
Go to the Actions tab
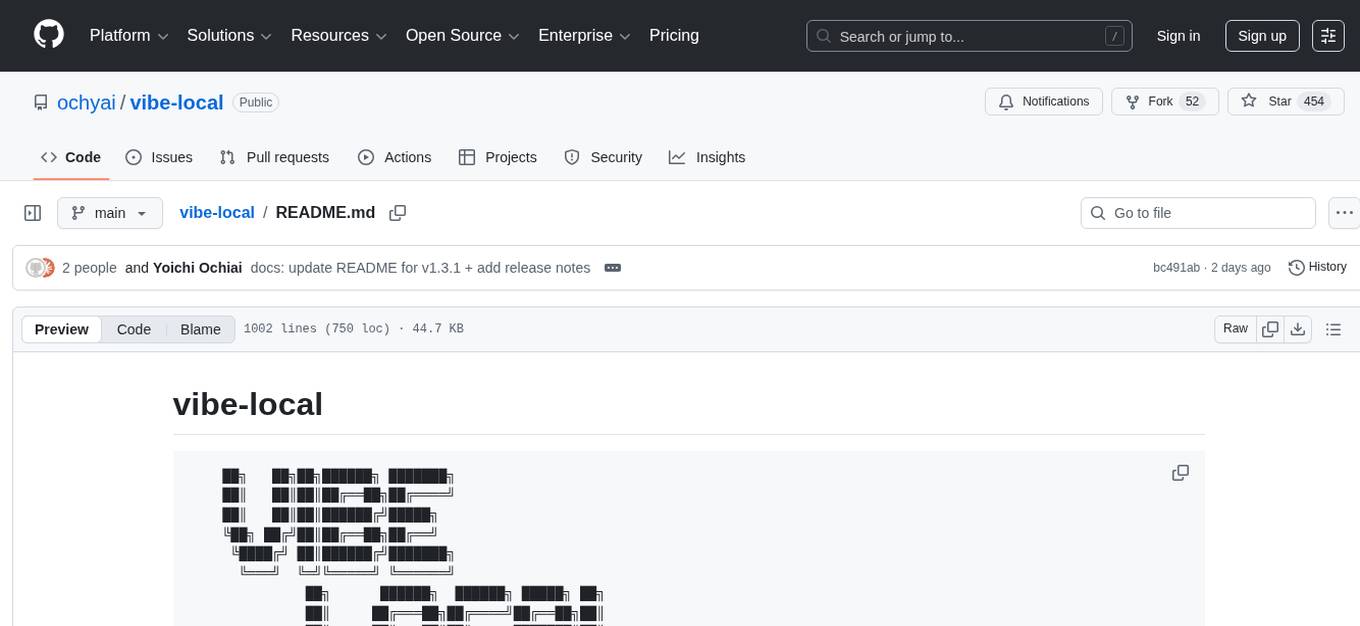tap(394, 157)
